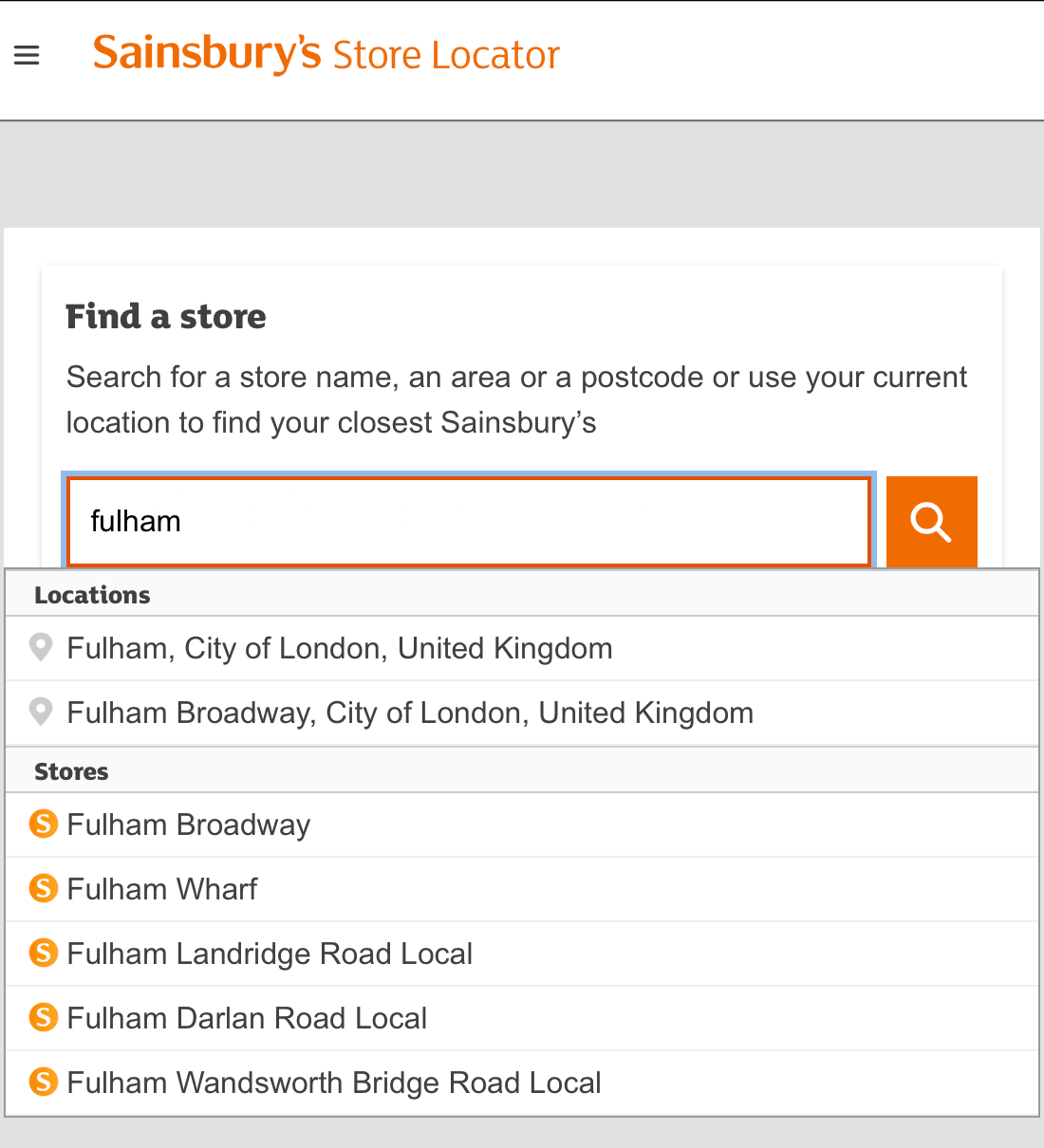Pick Fulham Landridge Road Local store
Screen dimensions: 1044x1148
[x=522, y=954]
